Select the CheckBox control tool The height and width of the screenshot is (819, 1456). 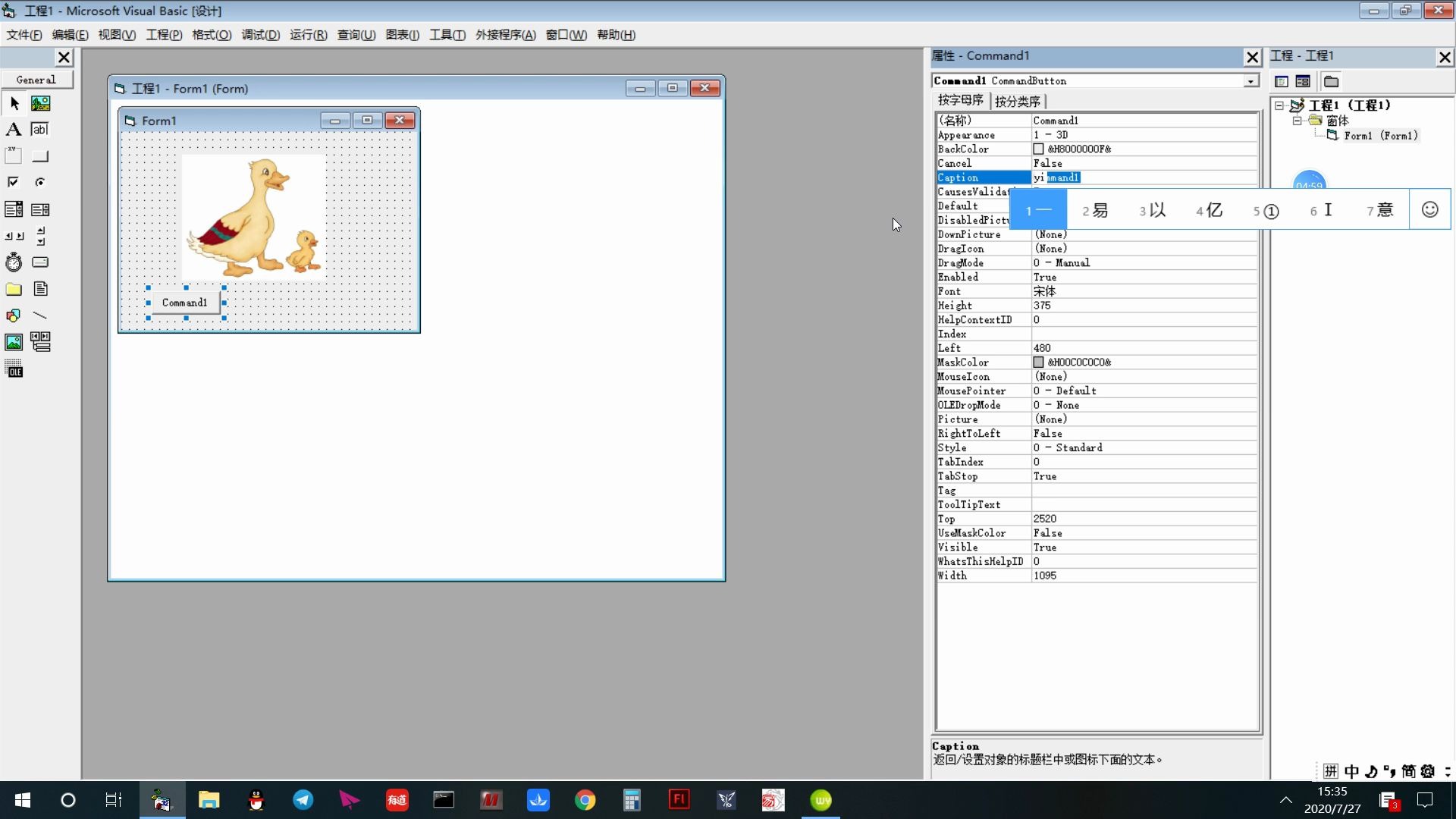pos(14,183)
